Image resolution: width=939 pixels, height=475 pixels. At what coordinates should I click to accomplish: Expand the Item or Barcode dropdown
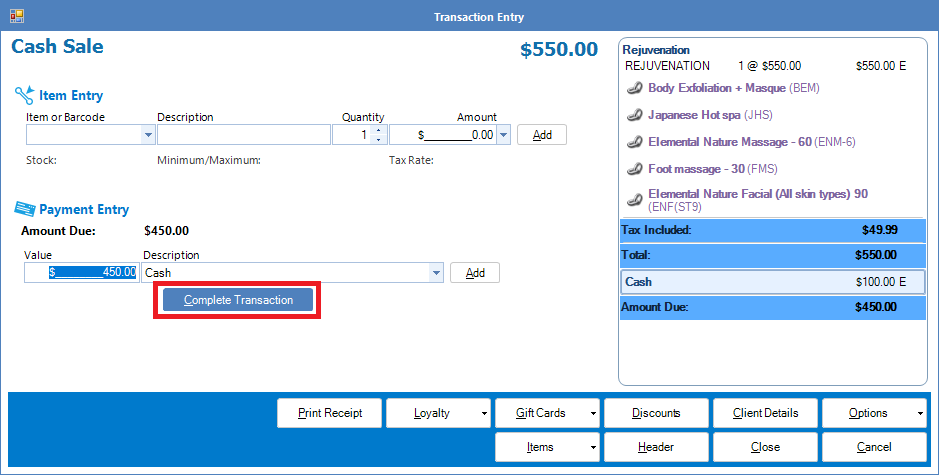(x=149, y=135)
